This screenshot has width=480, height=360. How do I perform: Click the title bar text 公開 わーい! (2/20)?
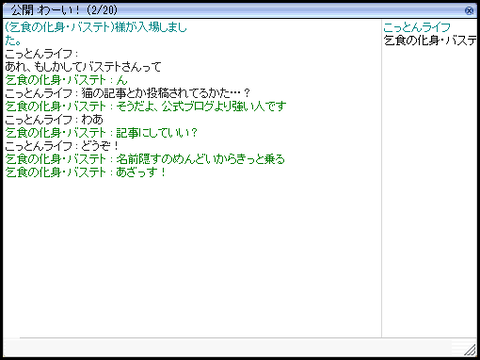coord(64,10)
